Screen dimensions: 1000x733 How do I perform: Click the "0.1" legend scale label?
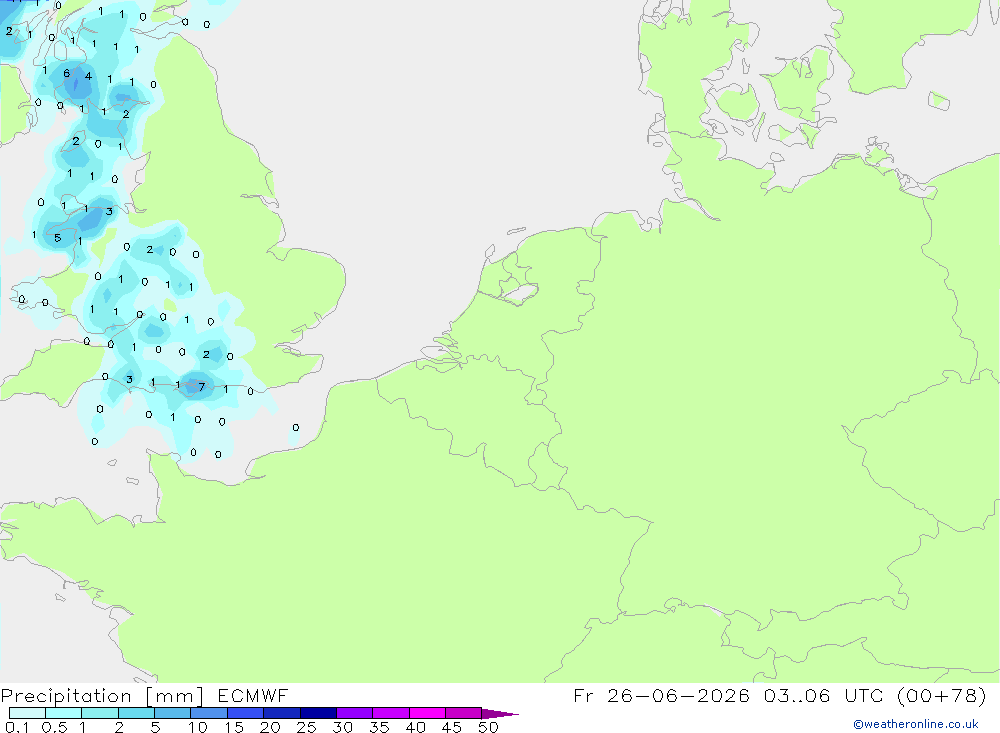coord(17,727)
